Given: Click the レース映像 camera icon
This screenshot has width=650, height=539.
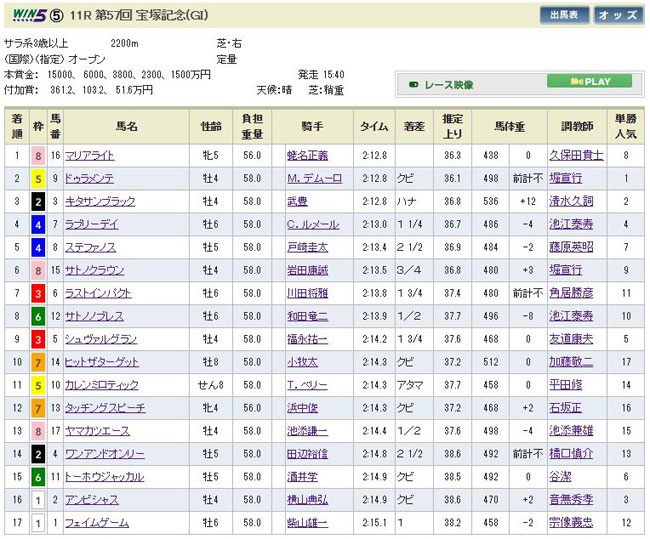Looking at the screenshot, I should click(411, 84).
